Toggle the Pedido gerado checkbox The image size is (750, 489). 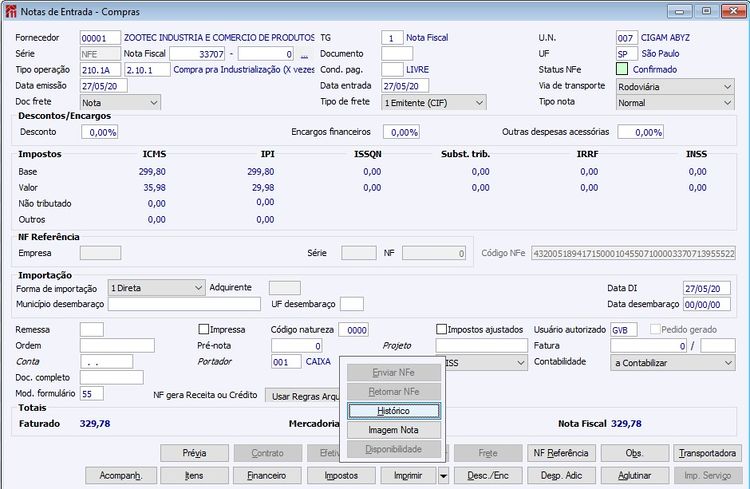pos(655,329)
